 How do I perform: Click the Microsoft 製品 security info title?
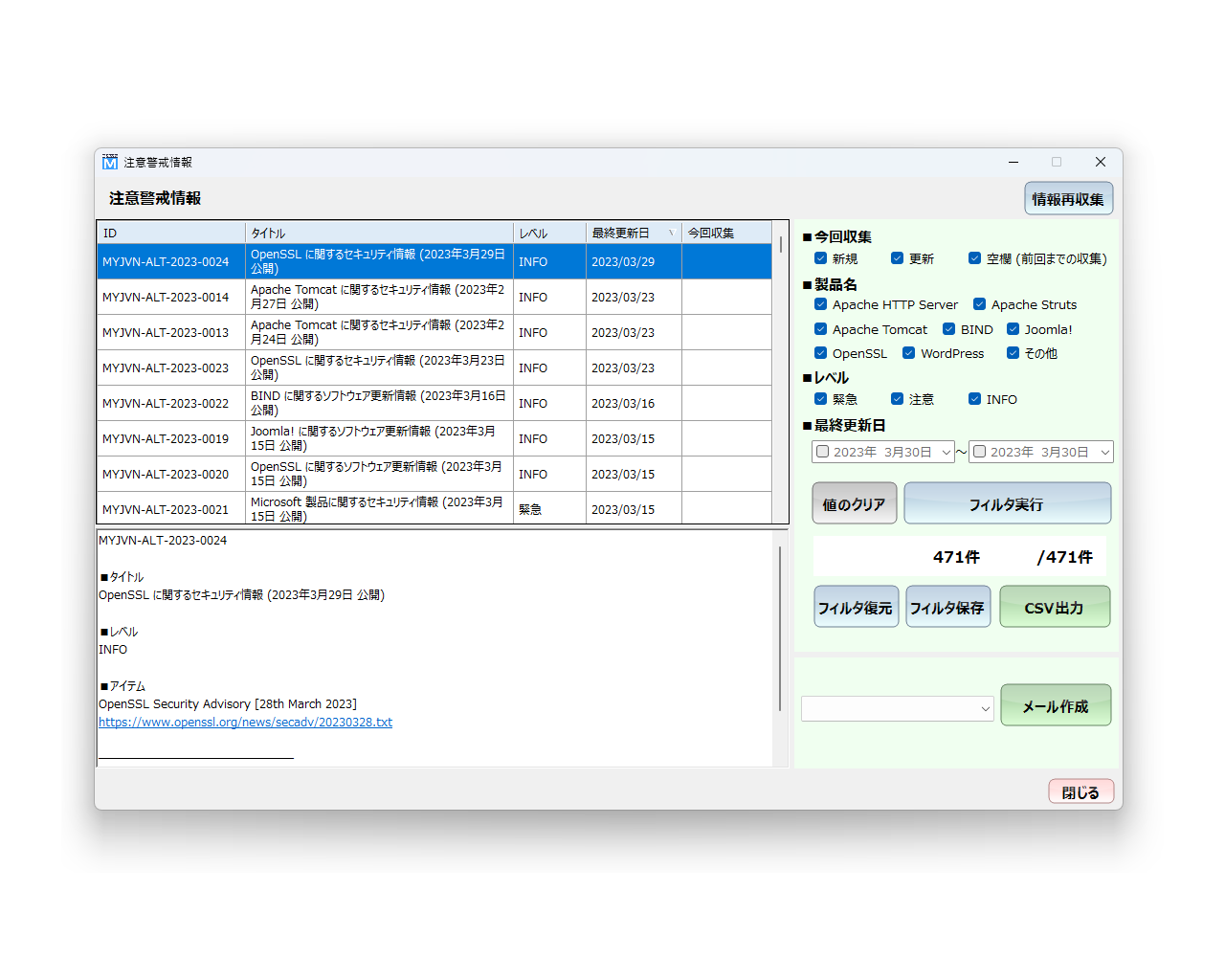pos(379,508)
